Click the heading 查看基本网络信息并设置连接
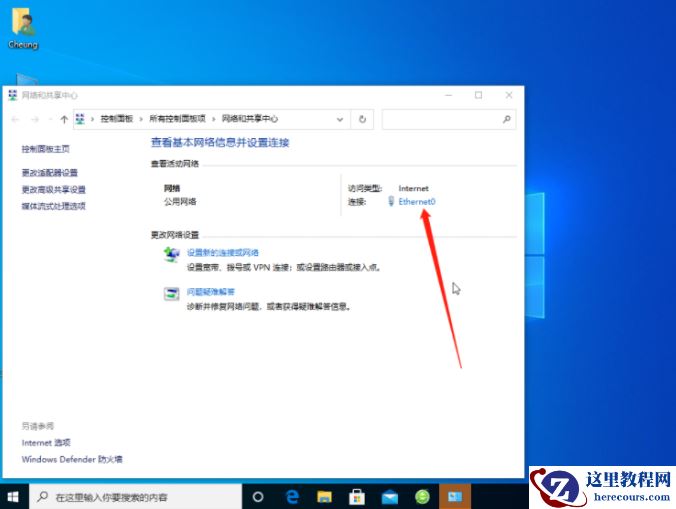676x509 pixels. pos(220,143)
